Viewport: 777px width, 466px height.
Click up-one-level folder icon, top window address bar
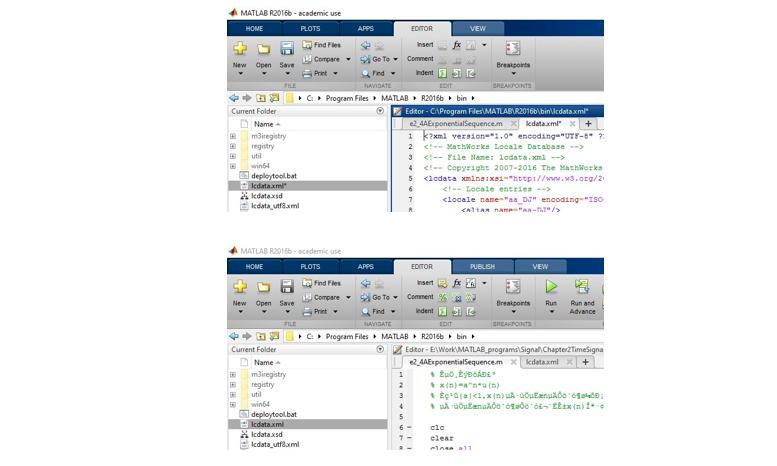tap(261, 98)
